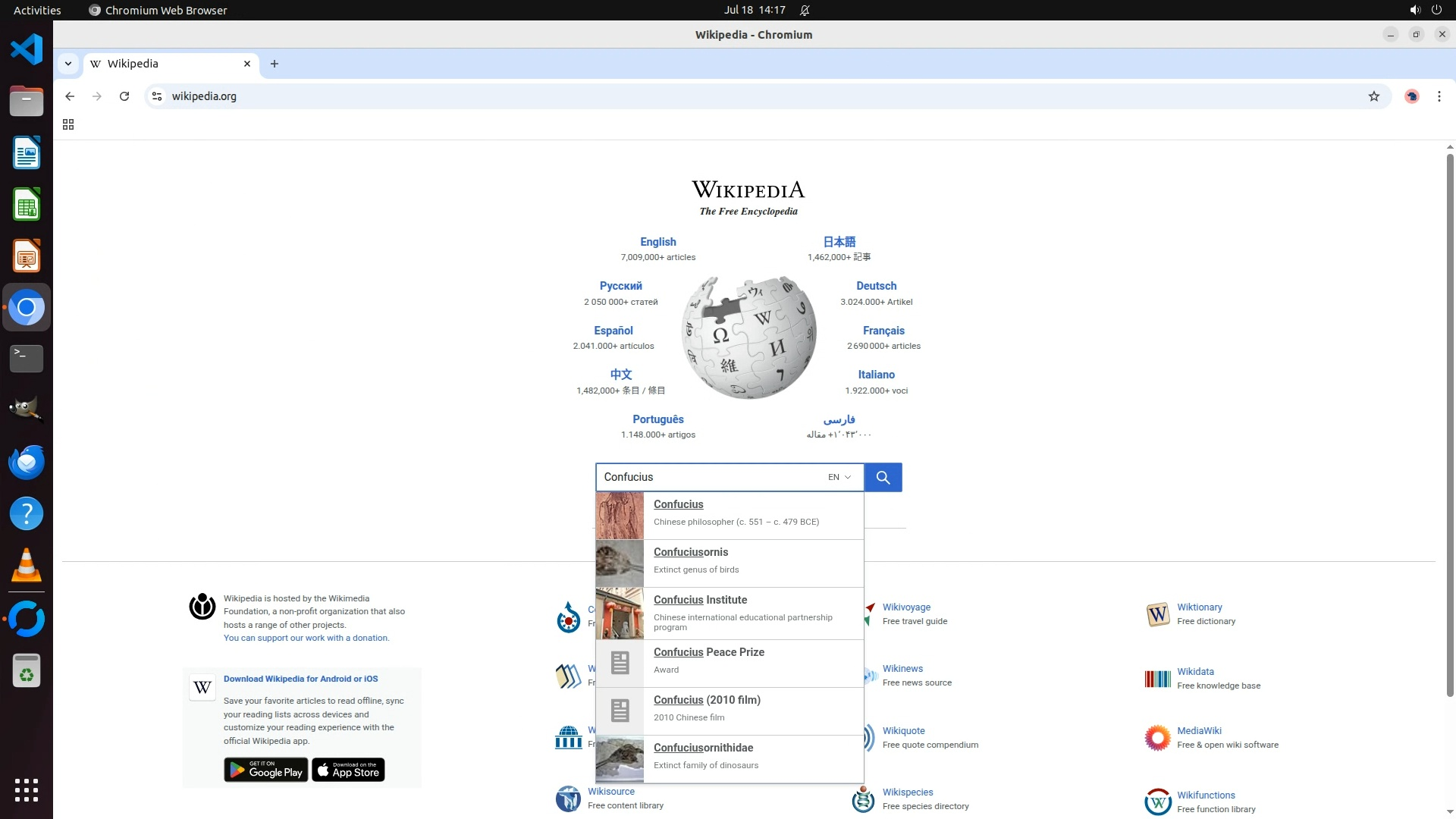1456x819 pixels.
Task: Click the Google Play download button
Action: pyautogui.click(x=265, y=770)
